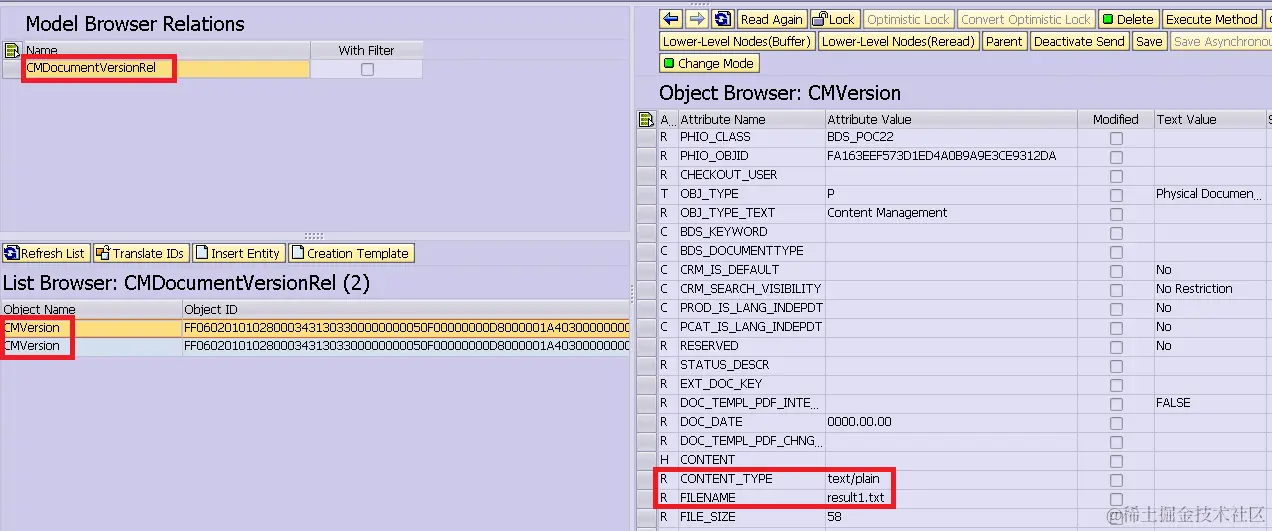Viewport: 1272px width, 531px height.
Task: Click the Deactivate Send button
Action: pyautogui.click(x=1079, y=41)
